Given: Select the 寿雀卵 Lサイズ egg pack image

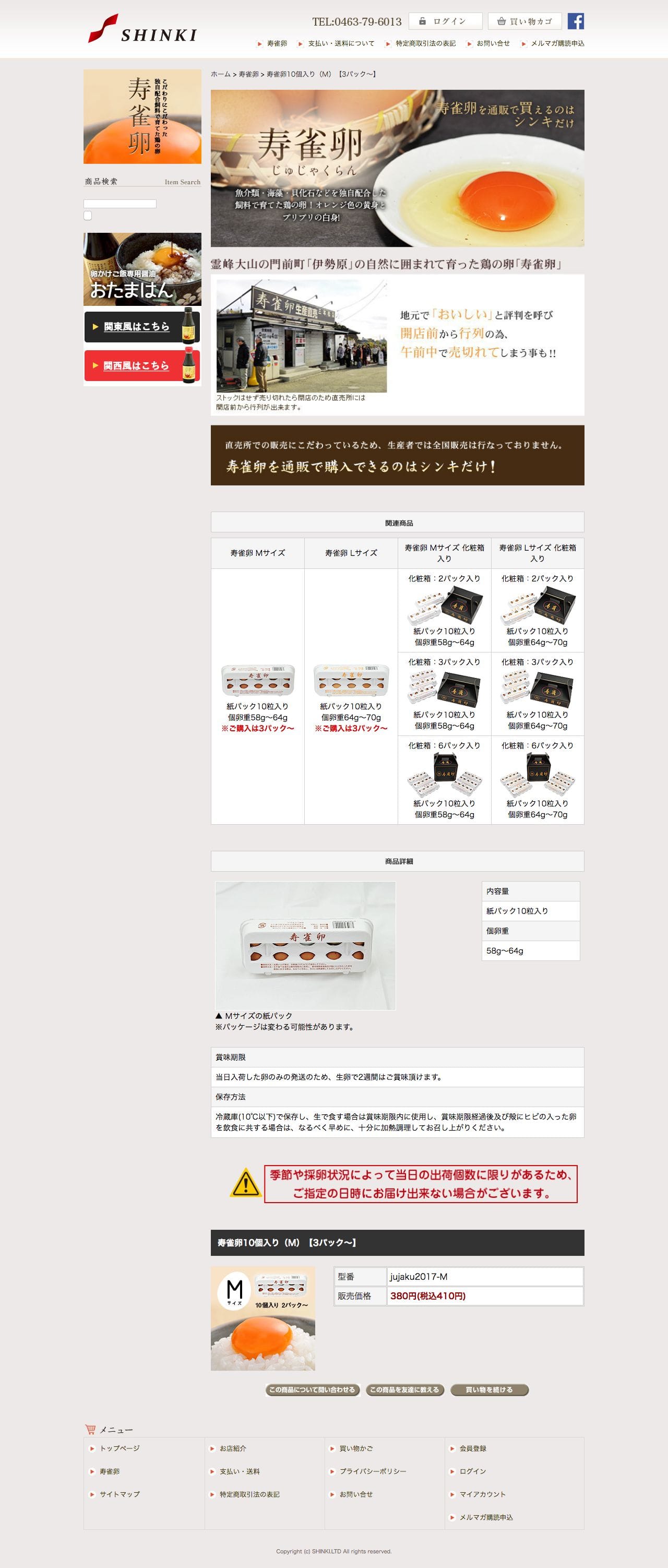Looking at the screenshot, I should tap(351, 680).
